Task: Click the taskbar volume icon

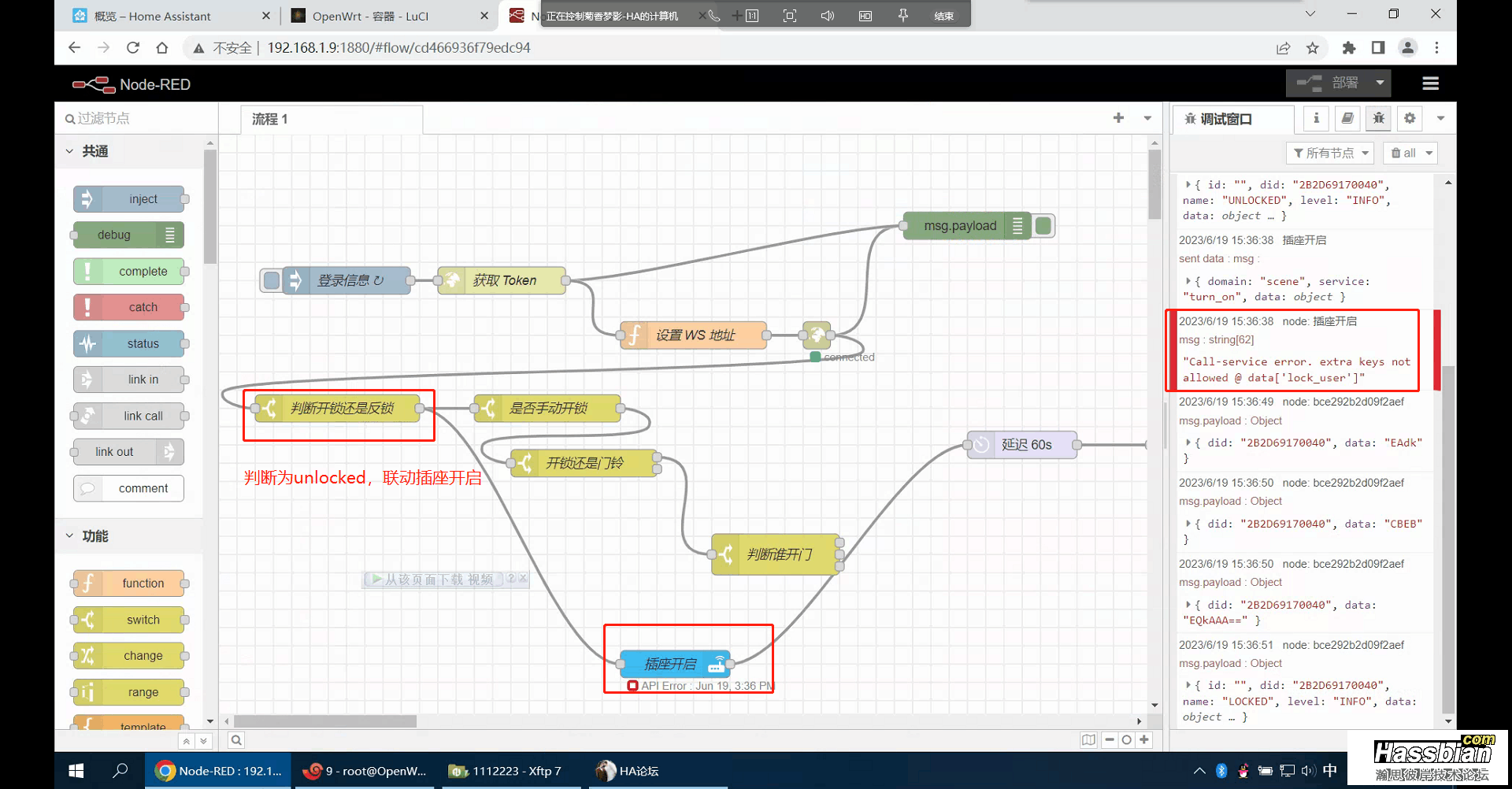Action: pos(1308,771)
